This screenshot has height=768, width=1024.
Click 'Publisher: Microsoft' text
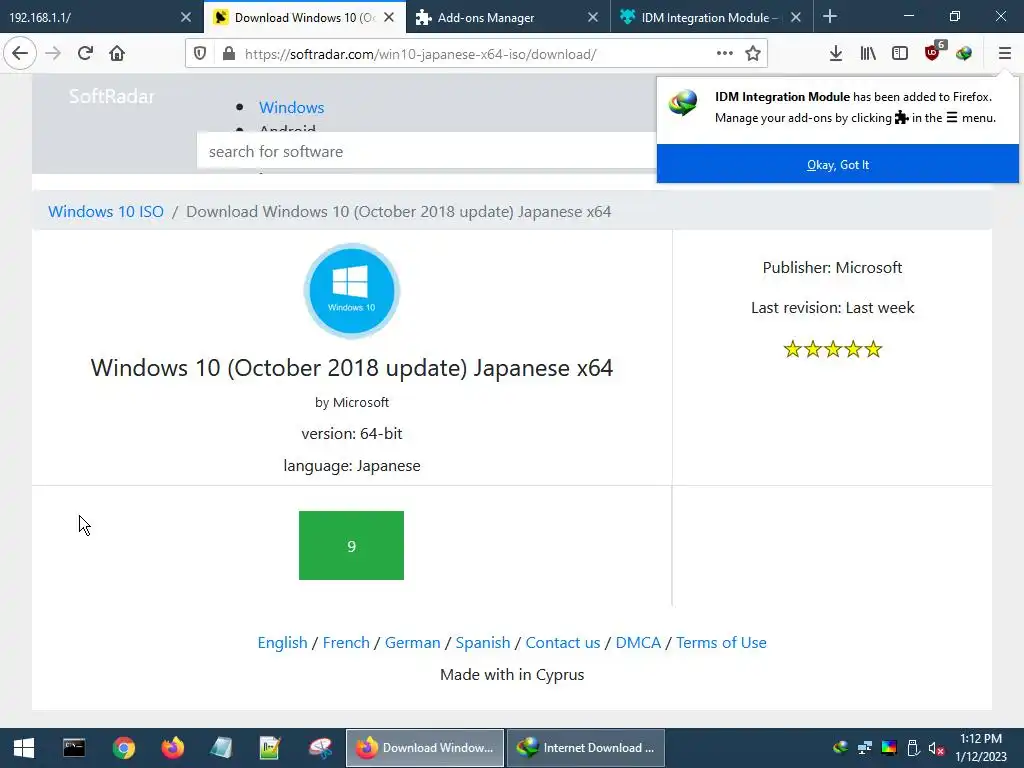pos(832,268)
